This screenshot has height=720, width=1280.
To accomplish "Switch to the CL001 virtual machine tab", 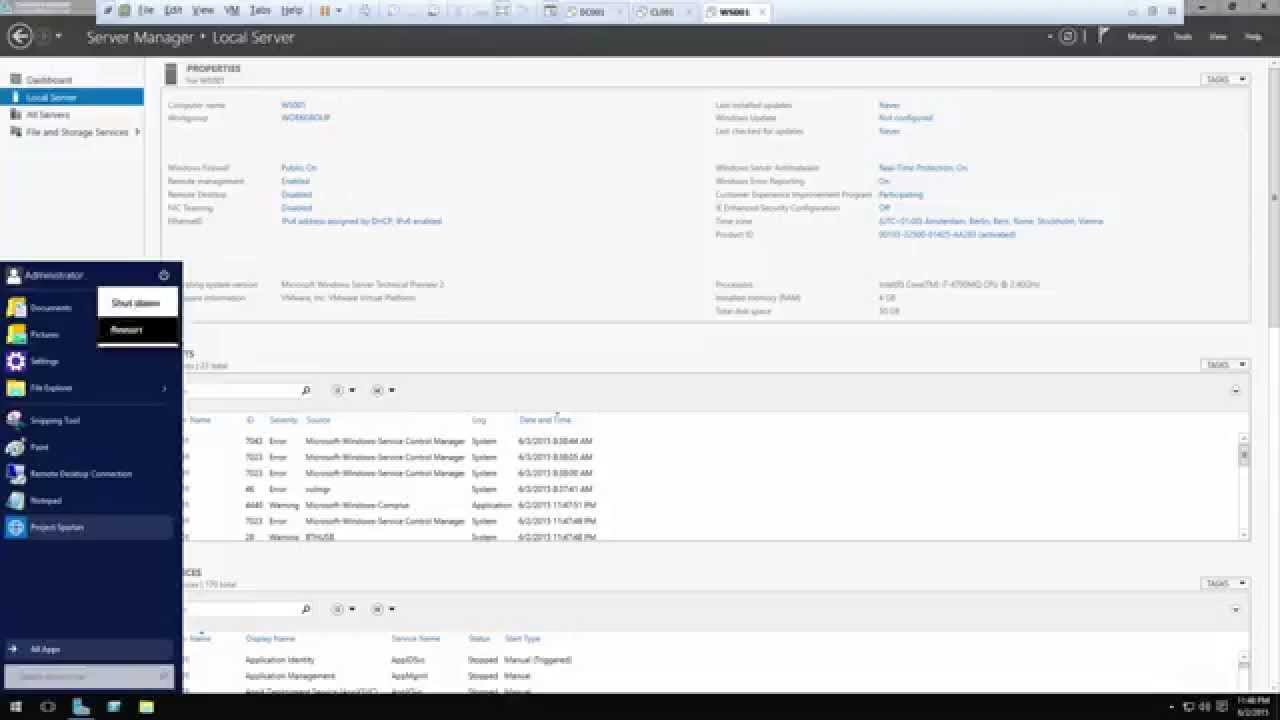I will coord(661,12).
